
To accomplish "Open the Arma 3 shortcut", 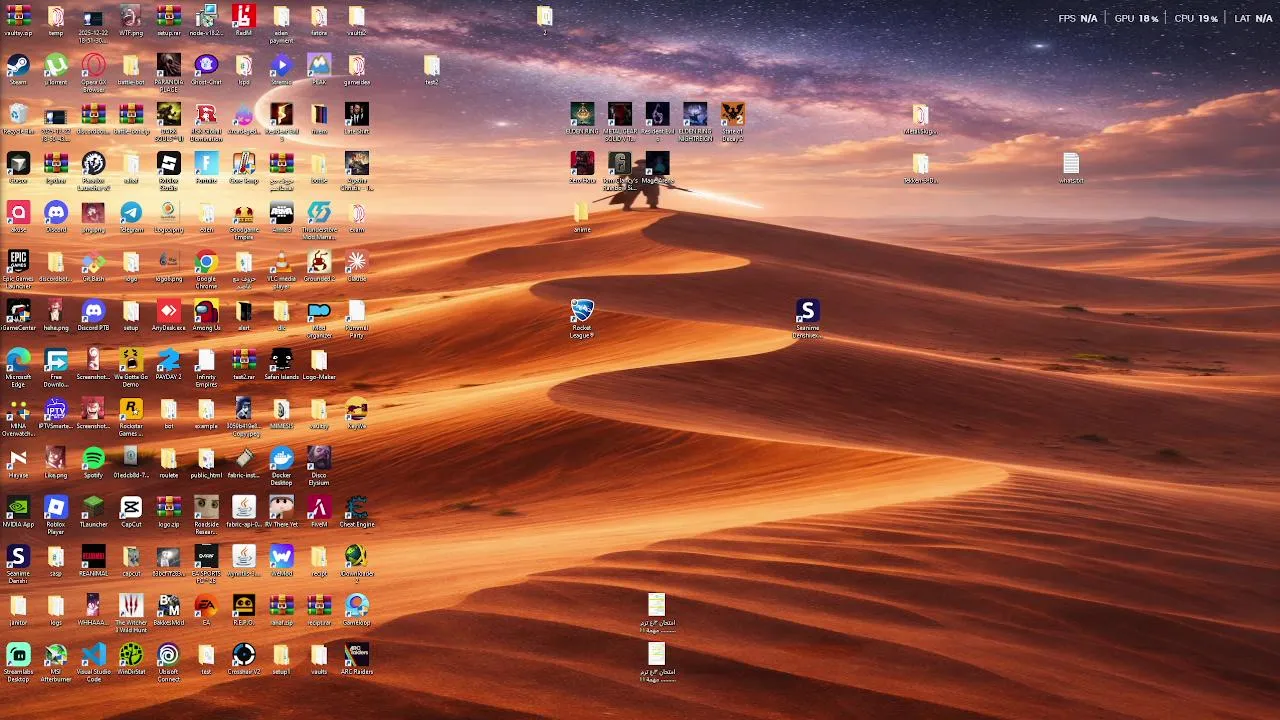I will 281,216.
